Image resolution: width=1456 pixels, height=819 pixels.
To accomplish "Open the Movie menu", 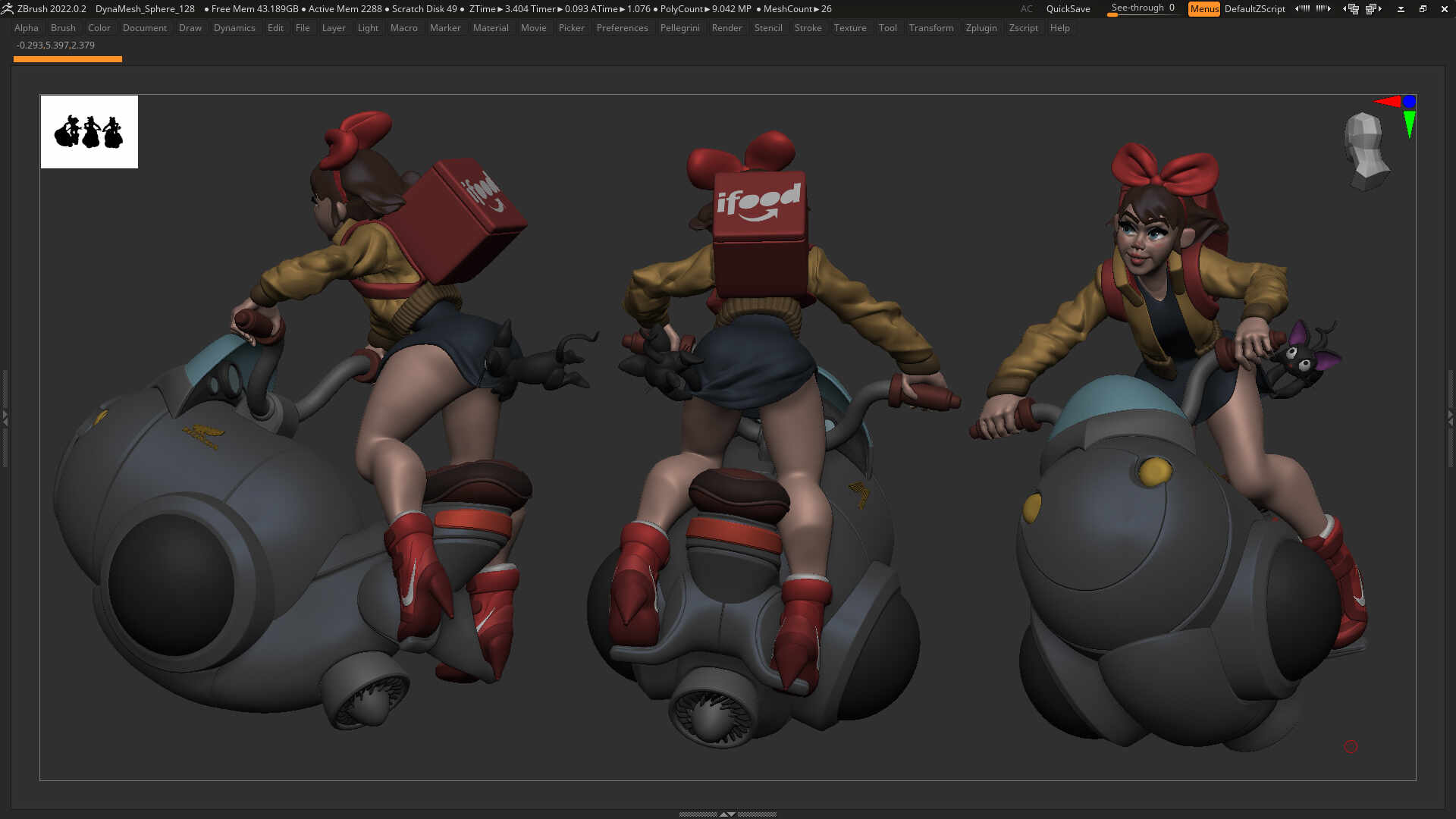I will point(534,28).
